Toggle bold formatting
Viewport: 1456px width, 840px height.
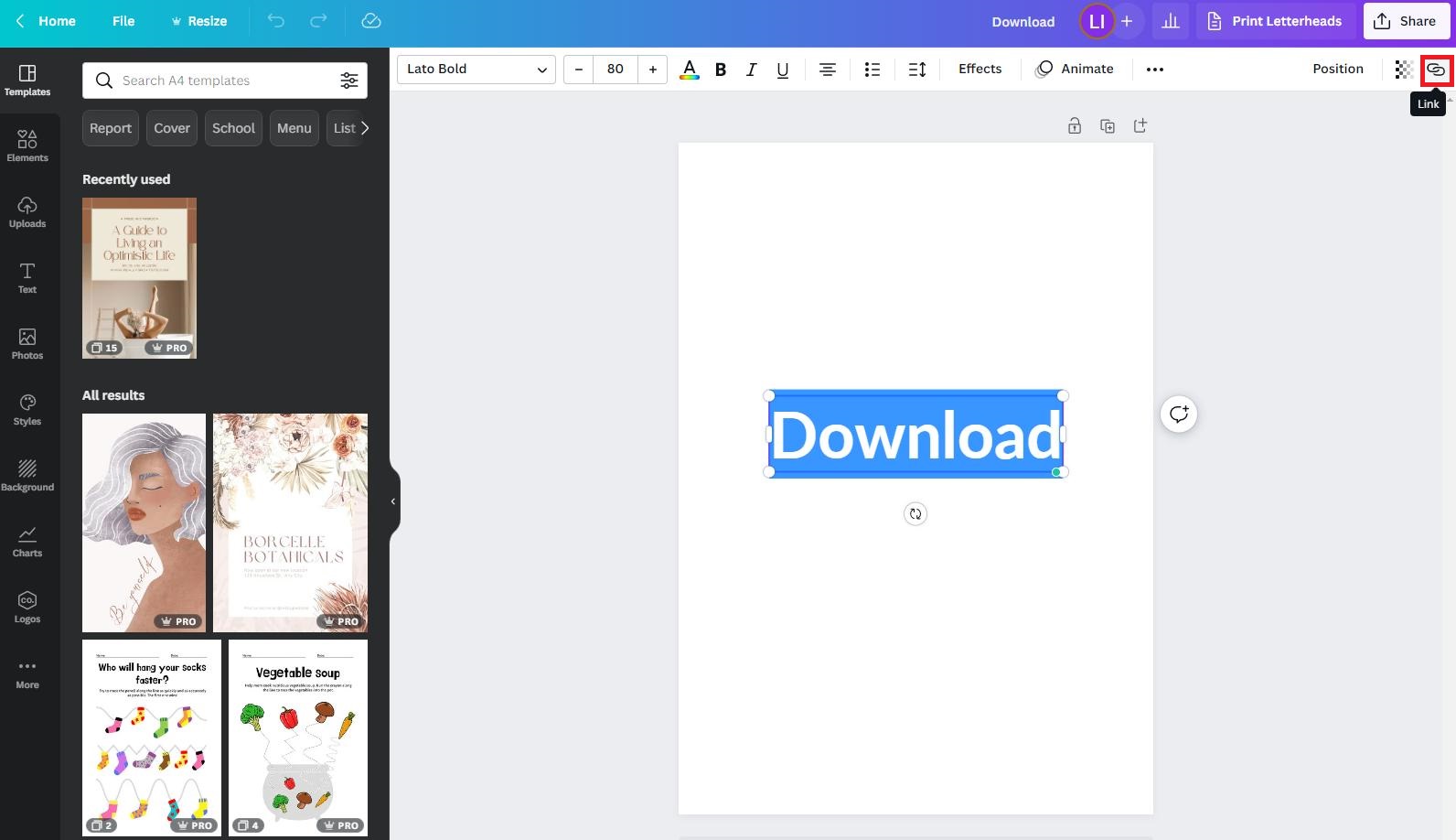(721, 70)
